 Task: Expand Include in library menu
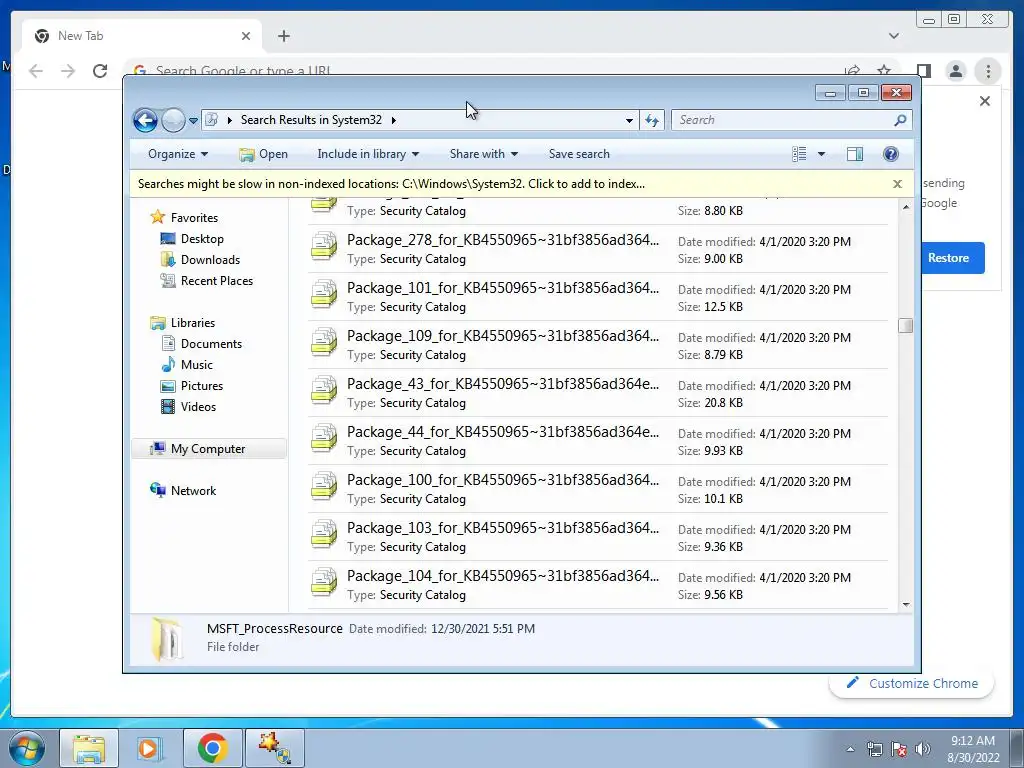[368, 154]
